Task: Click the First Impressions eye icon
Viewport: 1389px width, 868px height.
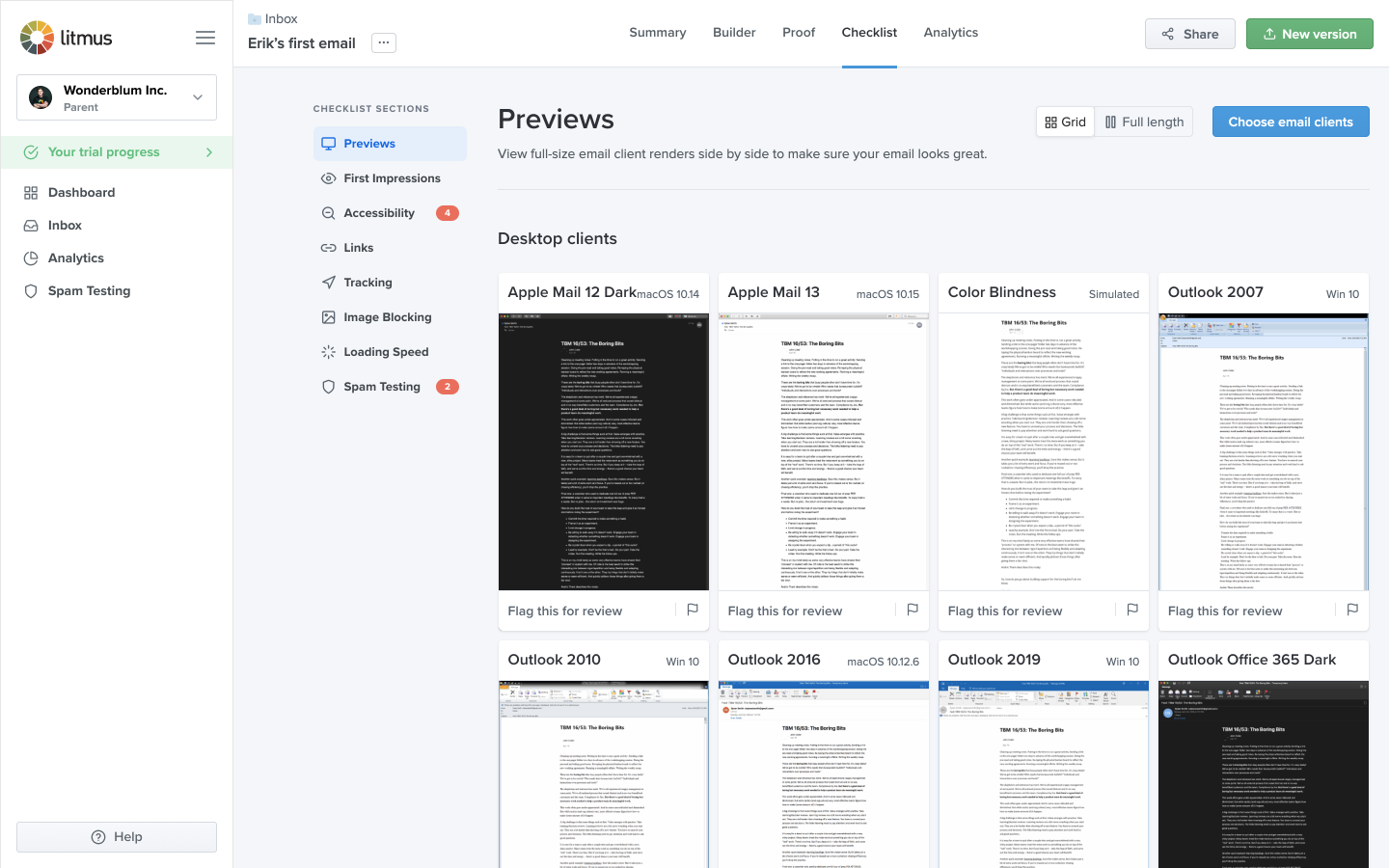Action: pos(329,178)
